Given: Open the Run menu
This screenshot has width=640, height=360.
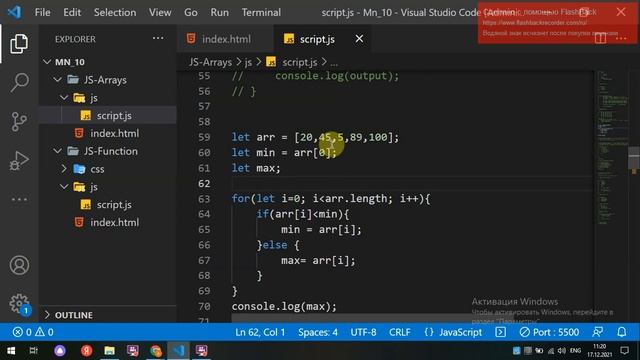Looking at the screenshot, I should [x=220, y=12].
